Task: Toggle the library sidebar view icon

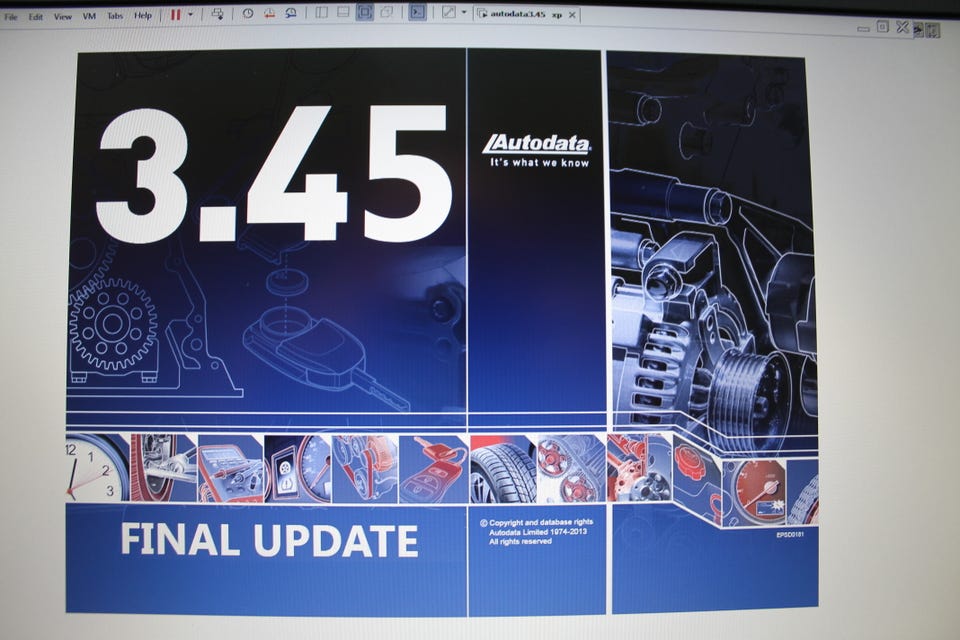Action: click(321, 12)
